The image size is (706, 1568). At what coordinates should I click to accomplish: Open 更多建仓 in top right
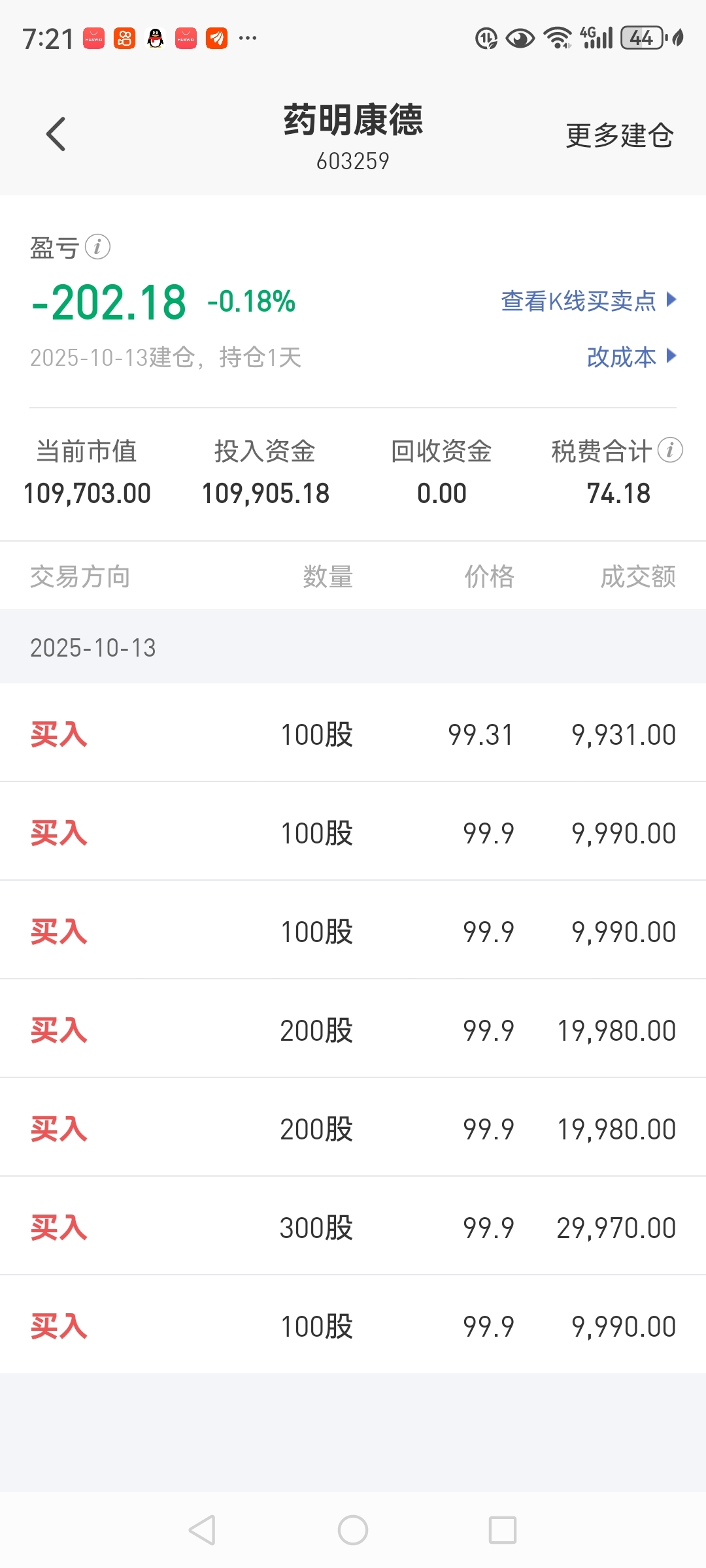pos(619,135)
